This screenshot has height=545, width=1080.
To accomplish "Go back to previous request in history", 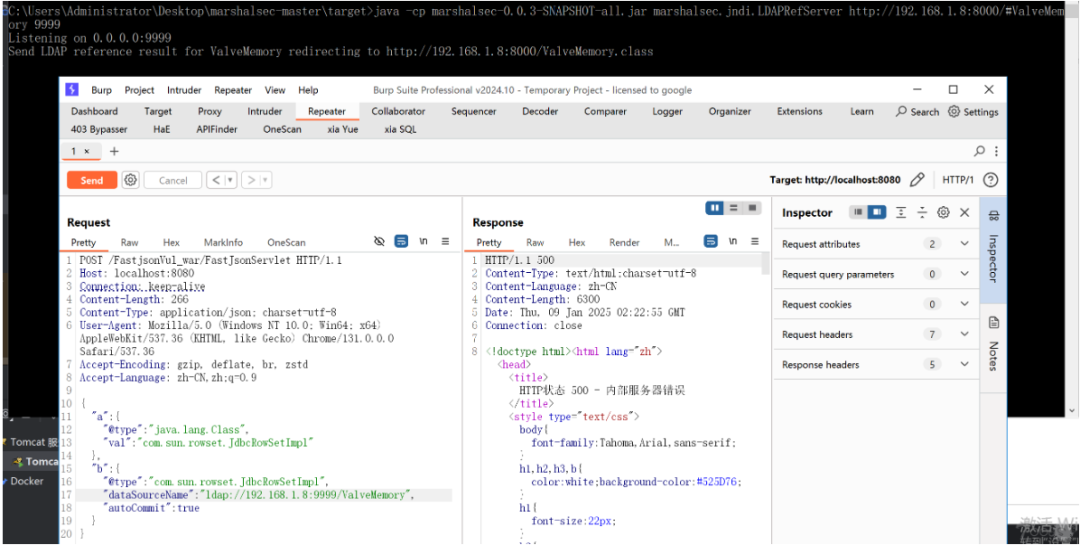I will click(216, 181).
